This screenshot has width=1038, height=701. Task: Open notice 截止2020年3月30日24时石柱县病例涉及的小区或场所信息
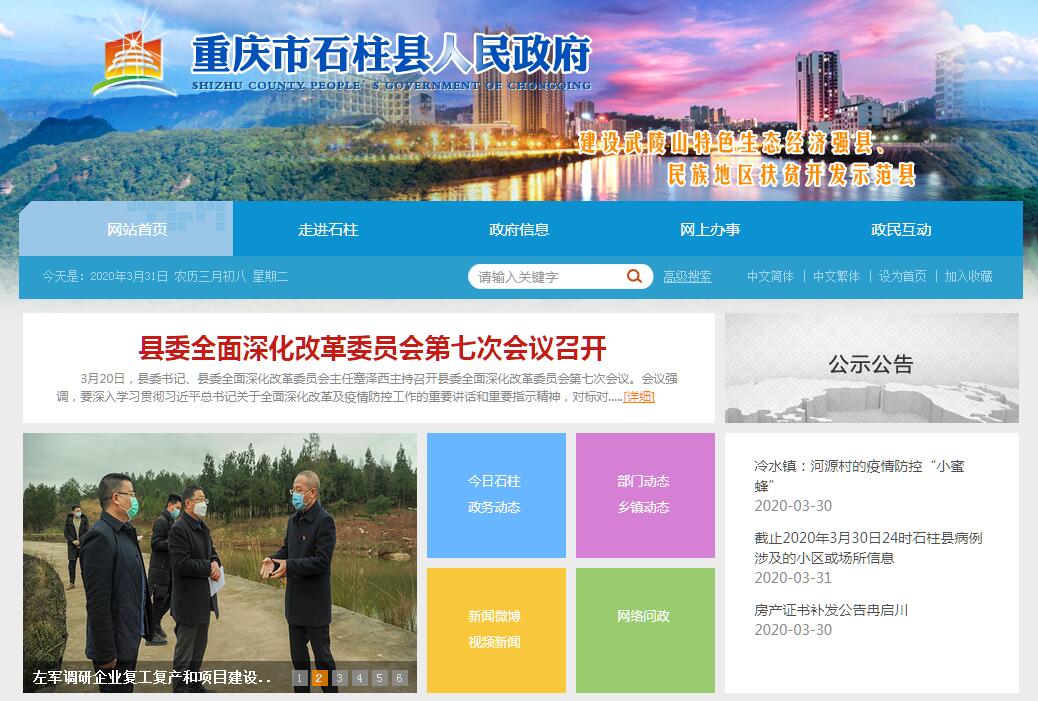click(x=868, y=548)
